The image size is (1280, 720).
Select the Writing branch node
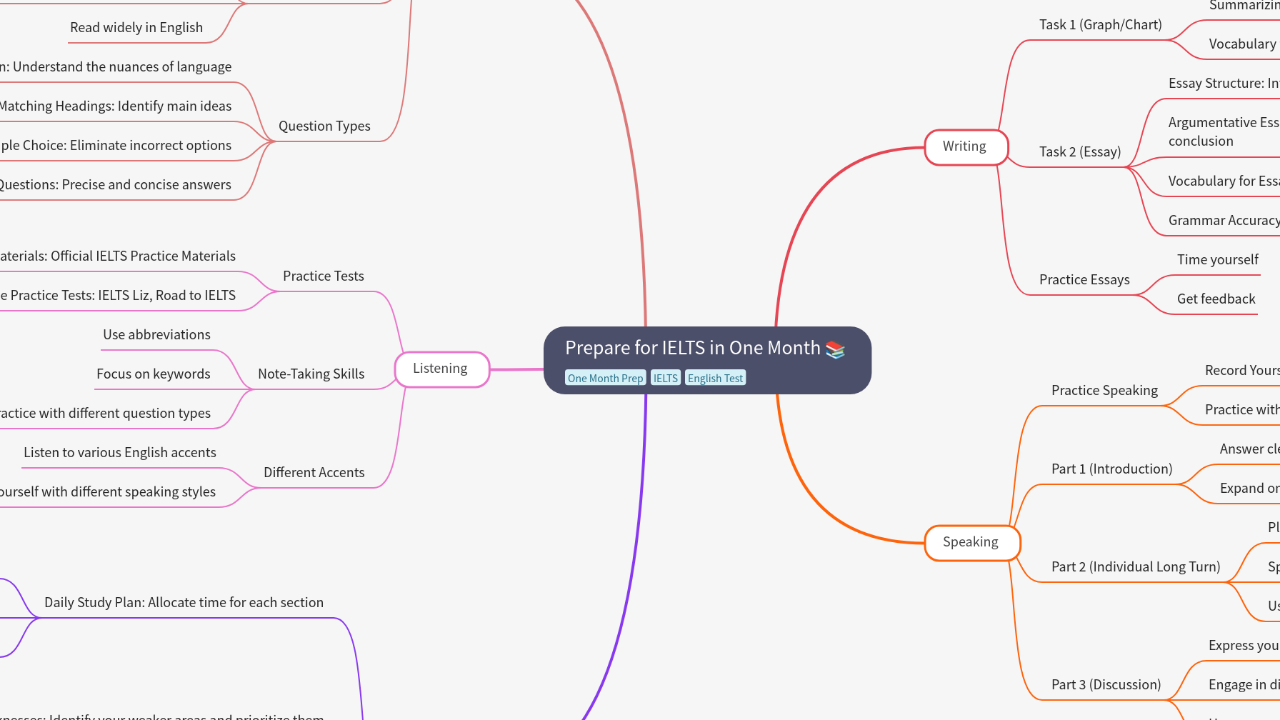(965, 147)
